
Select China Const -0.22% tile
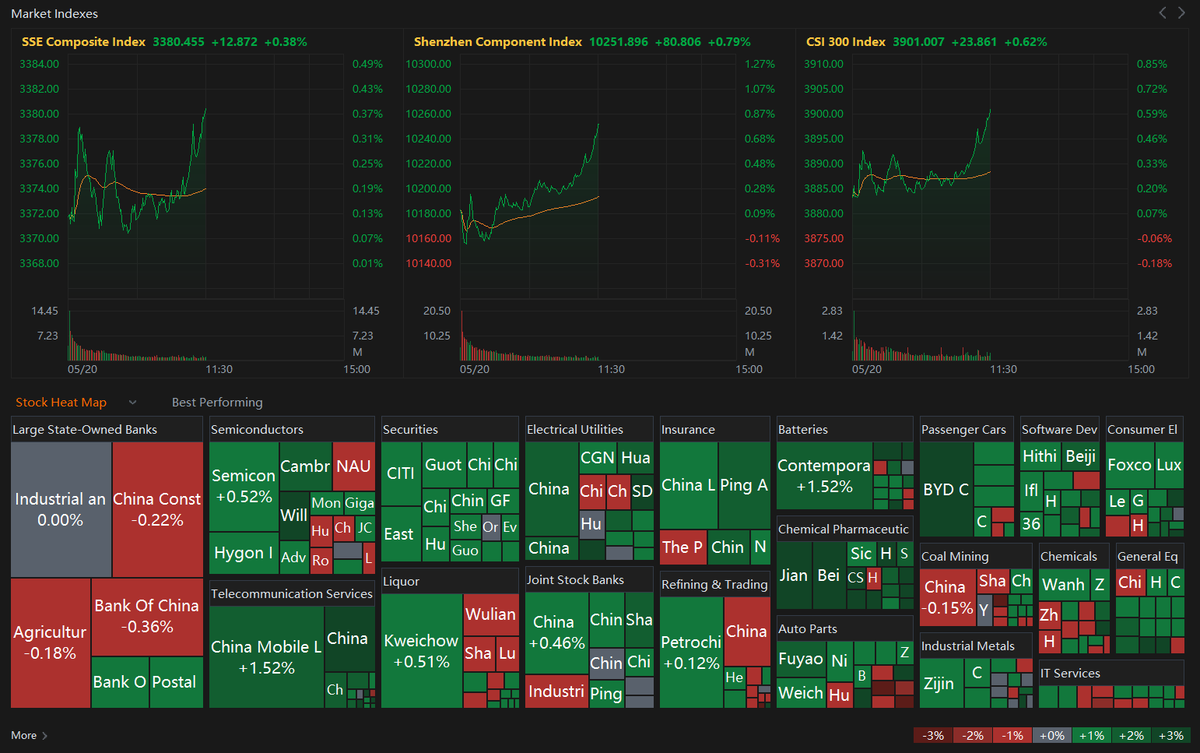coord(158,509)
